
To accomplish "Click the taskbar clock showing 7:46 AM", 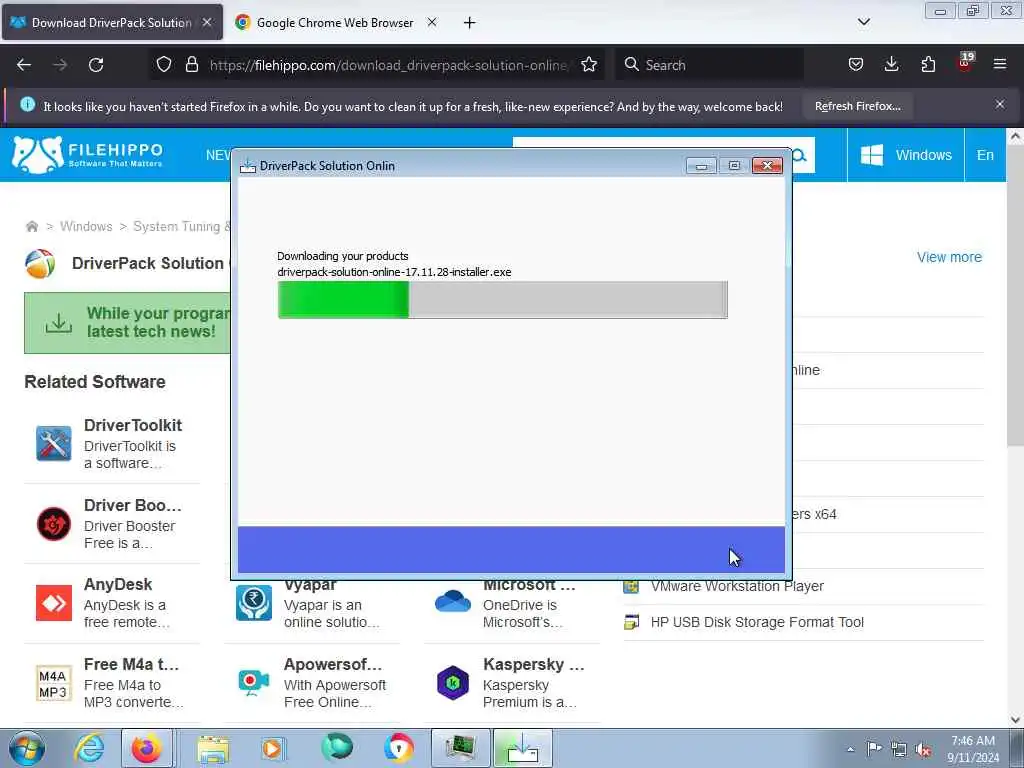I will (x=972, y=748).
